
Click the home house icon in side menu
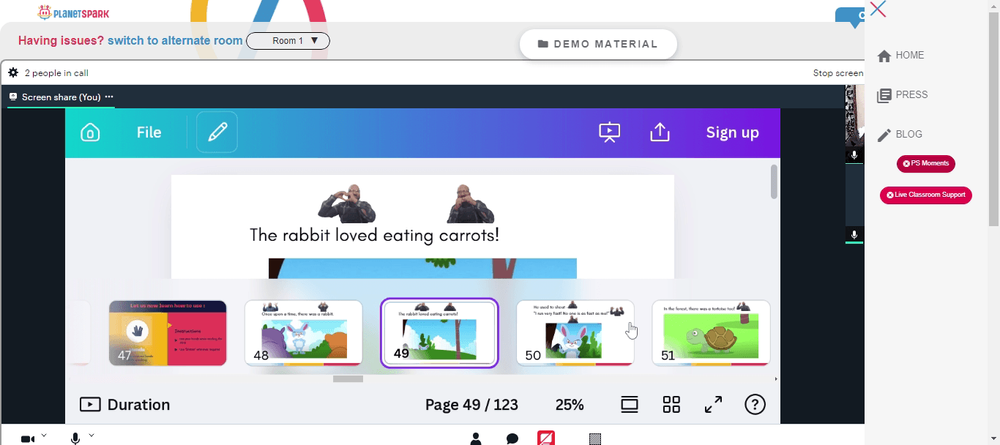pos(884,56)
